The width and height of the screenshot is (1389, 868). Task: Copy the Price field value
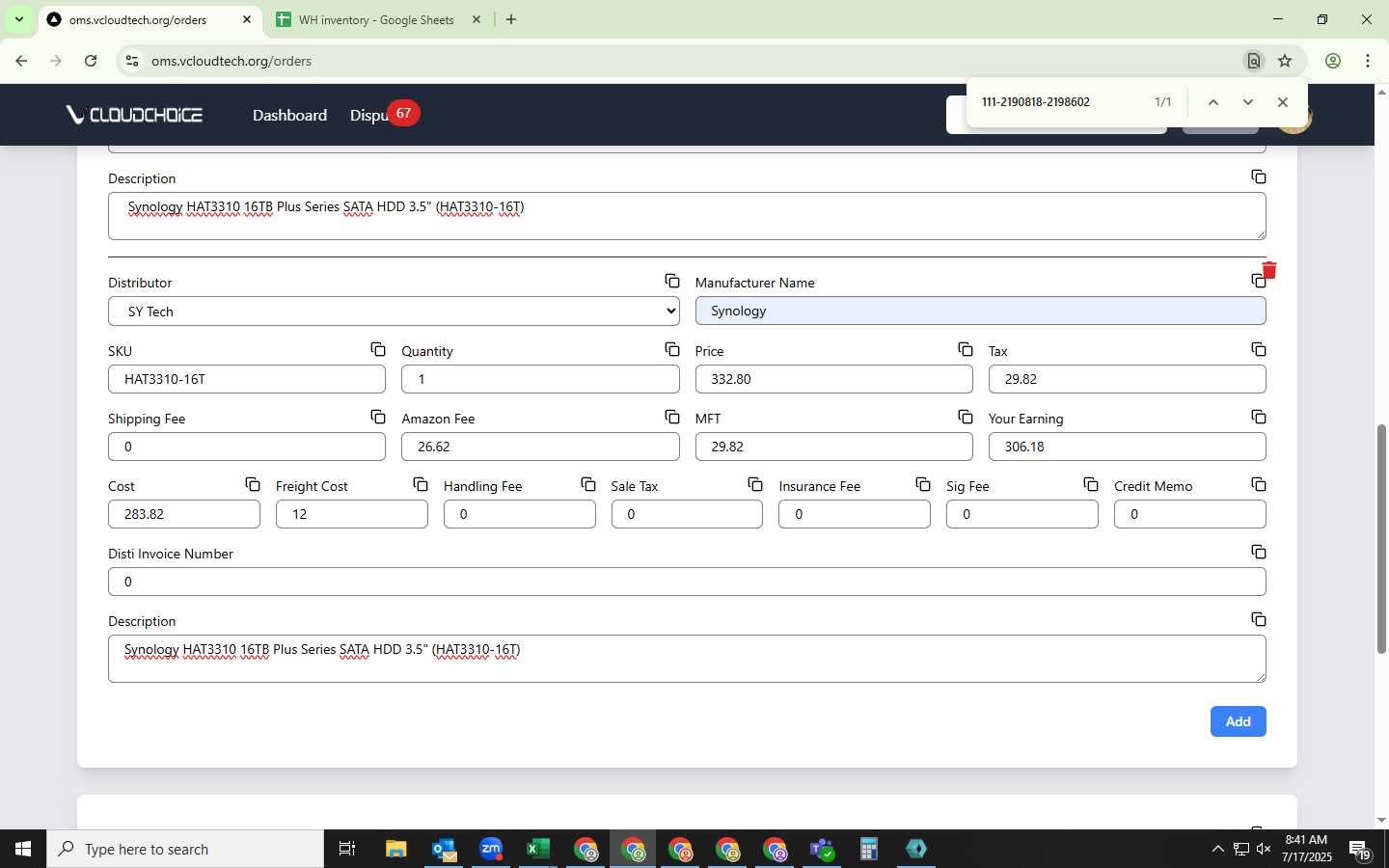[x=965, y=349]
